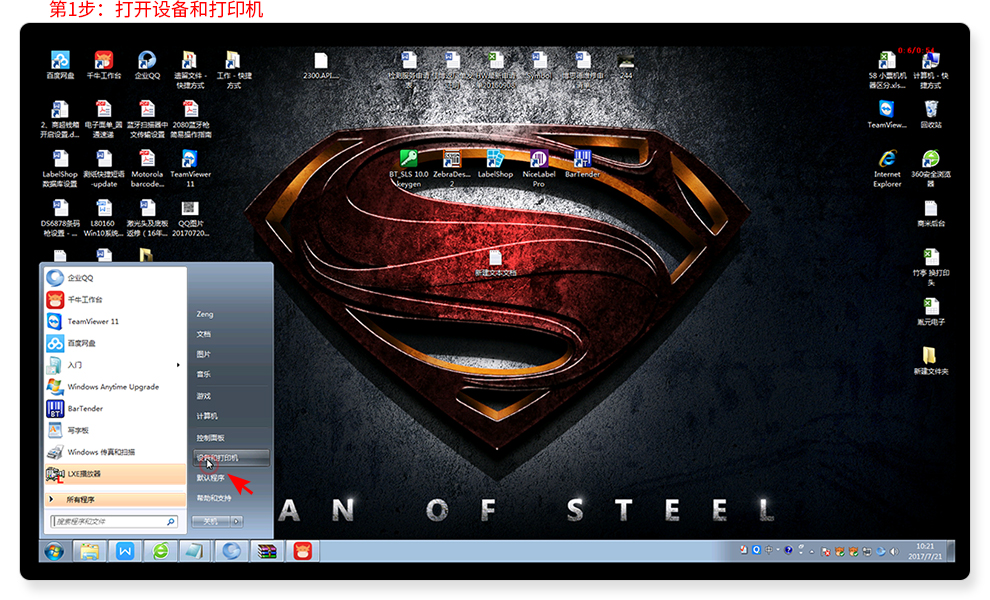Open 文档 from Start menu right pane
Viewport: 990px width, 600px height.
(203, 334)
